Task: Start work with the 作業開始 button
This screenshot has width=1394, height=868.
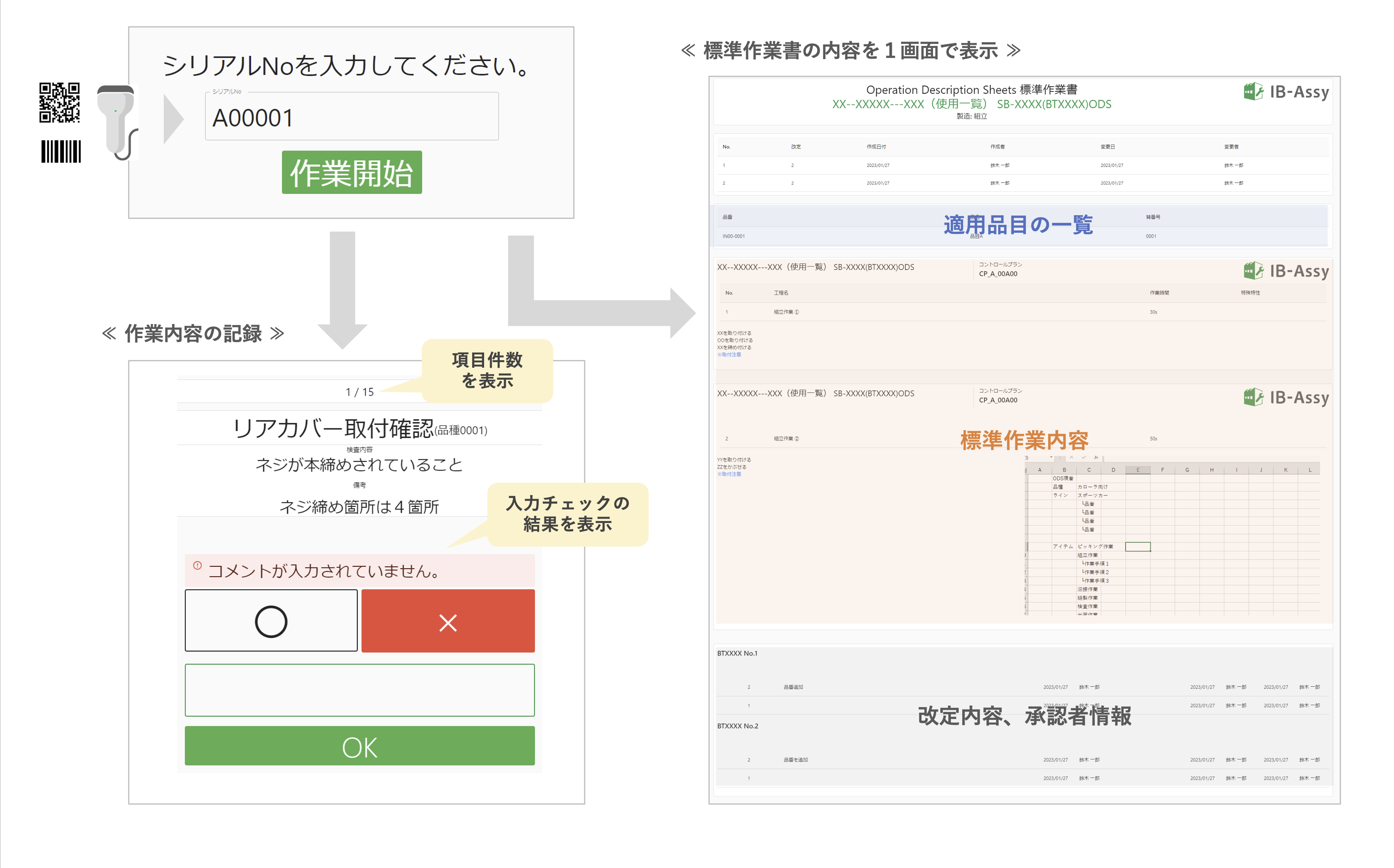Action: [x=351, y=172]
